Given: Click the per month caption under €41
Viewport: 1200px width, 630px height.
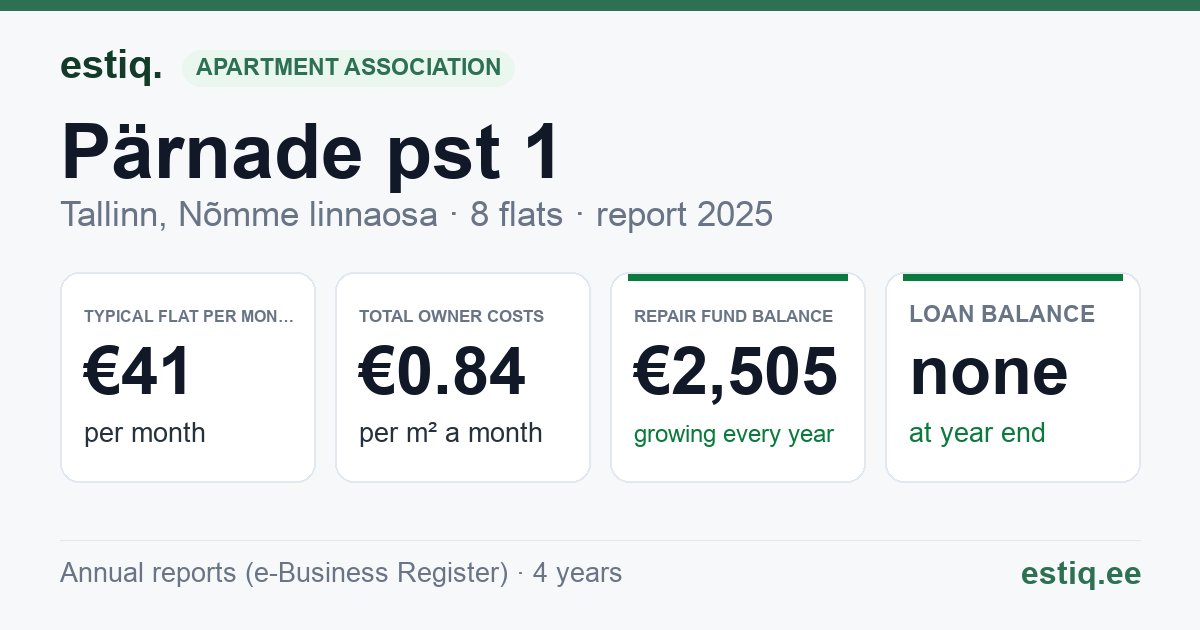Looking at the screenshot, I should click(145, 433).
